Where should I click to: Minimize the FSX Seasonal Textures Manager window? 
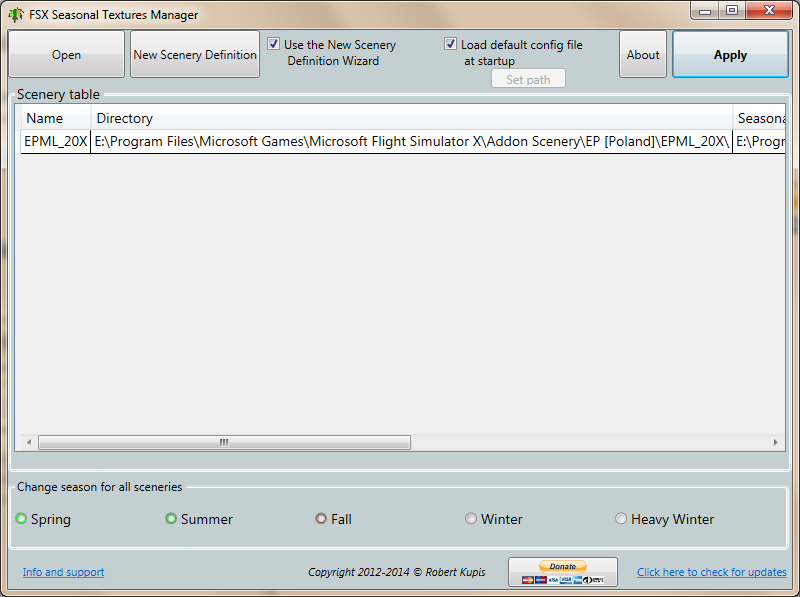[705, 11]
